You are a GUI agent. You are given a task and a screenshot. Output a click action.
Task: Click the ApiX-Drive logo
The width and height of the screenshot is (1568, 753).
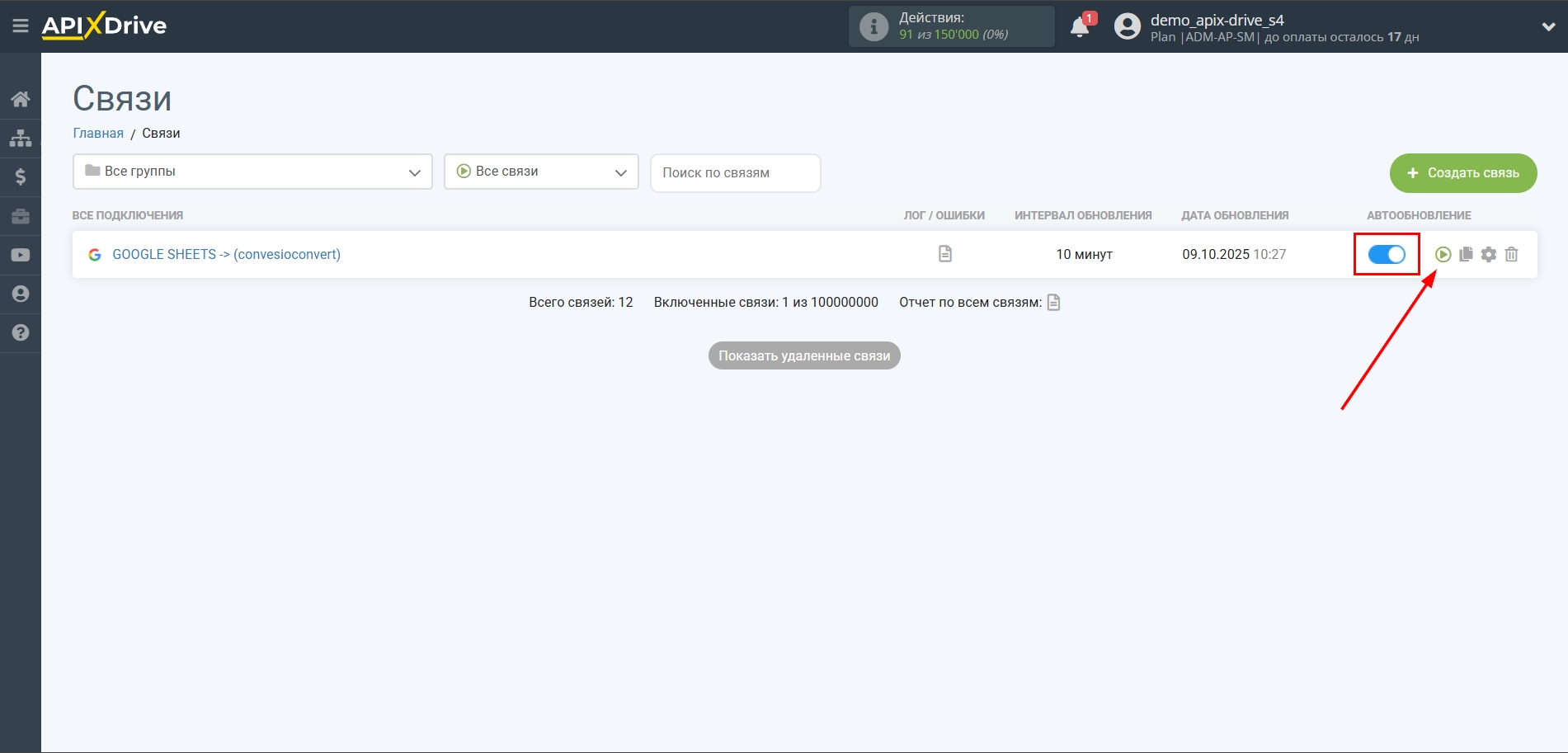pos(104,26)
